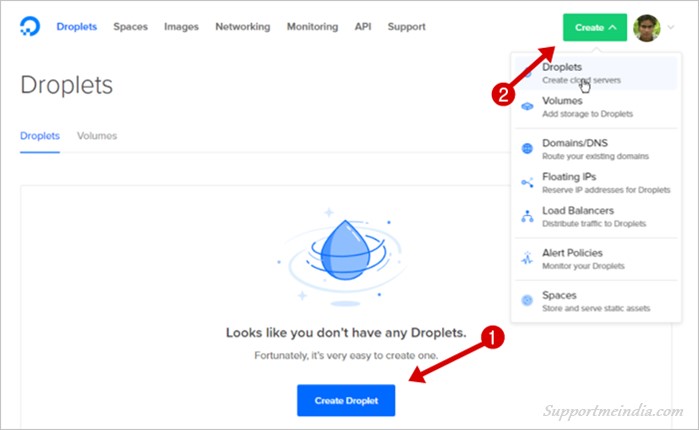Click the Load Balancers icon
699x430 pixels.
pos(527,217)
